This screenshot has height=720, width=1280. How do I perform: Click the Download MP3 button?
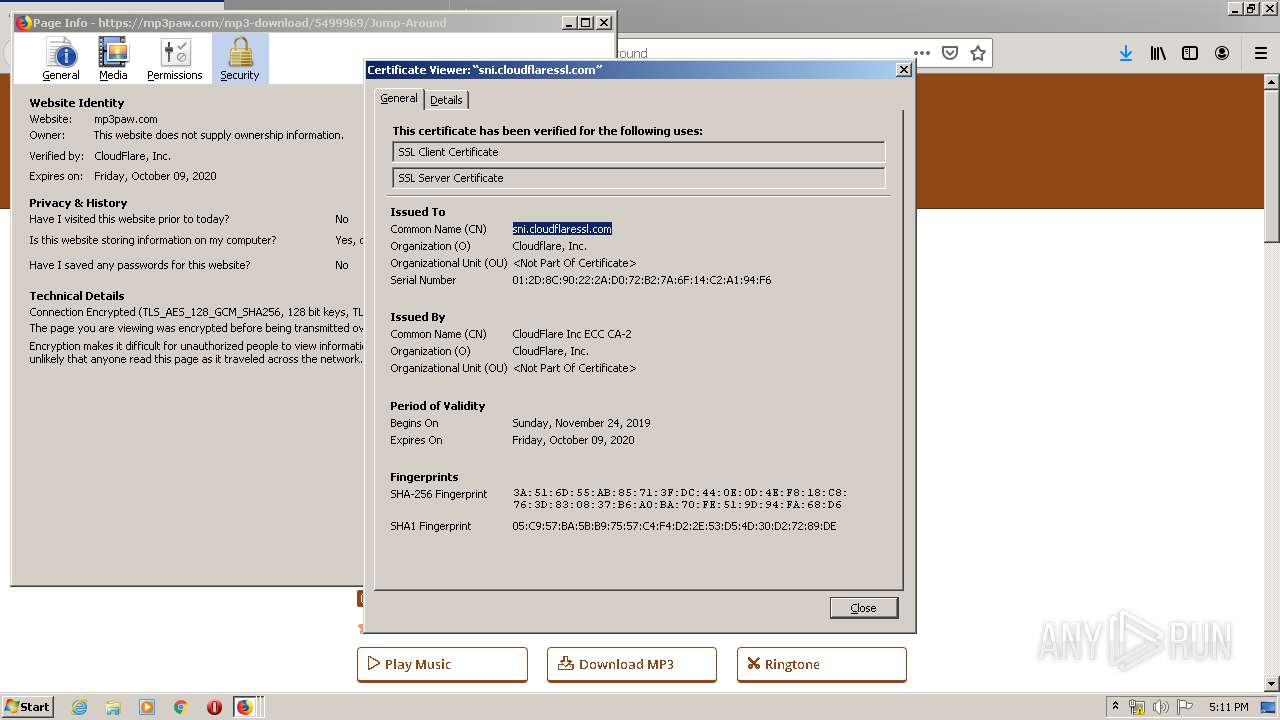(632, 664)
